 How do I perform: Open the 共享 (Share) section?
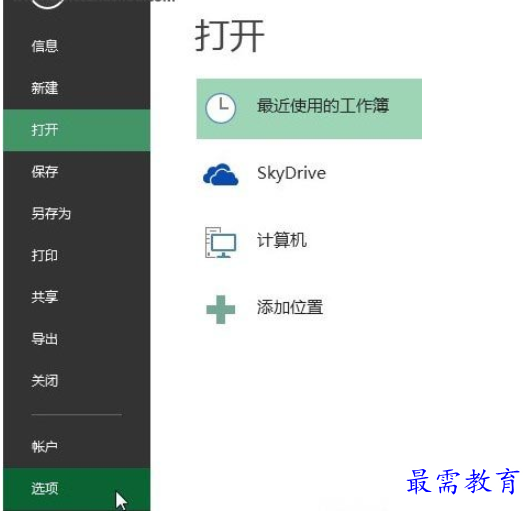coord(76,297)
